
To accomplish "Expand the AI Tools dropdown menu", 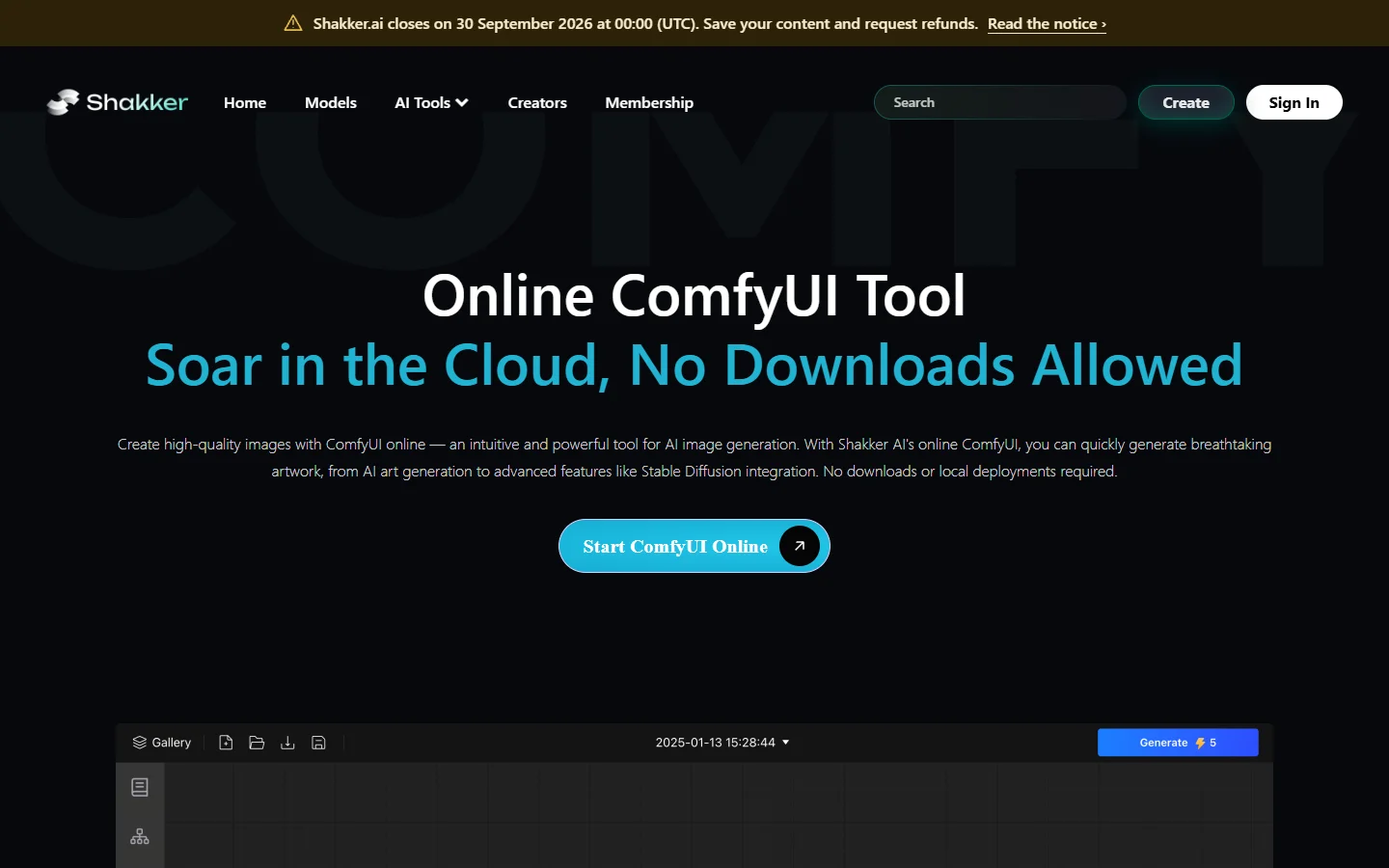I will coord(431,102).
